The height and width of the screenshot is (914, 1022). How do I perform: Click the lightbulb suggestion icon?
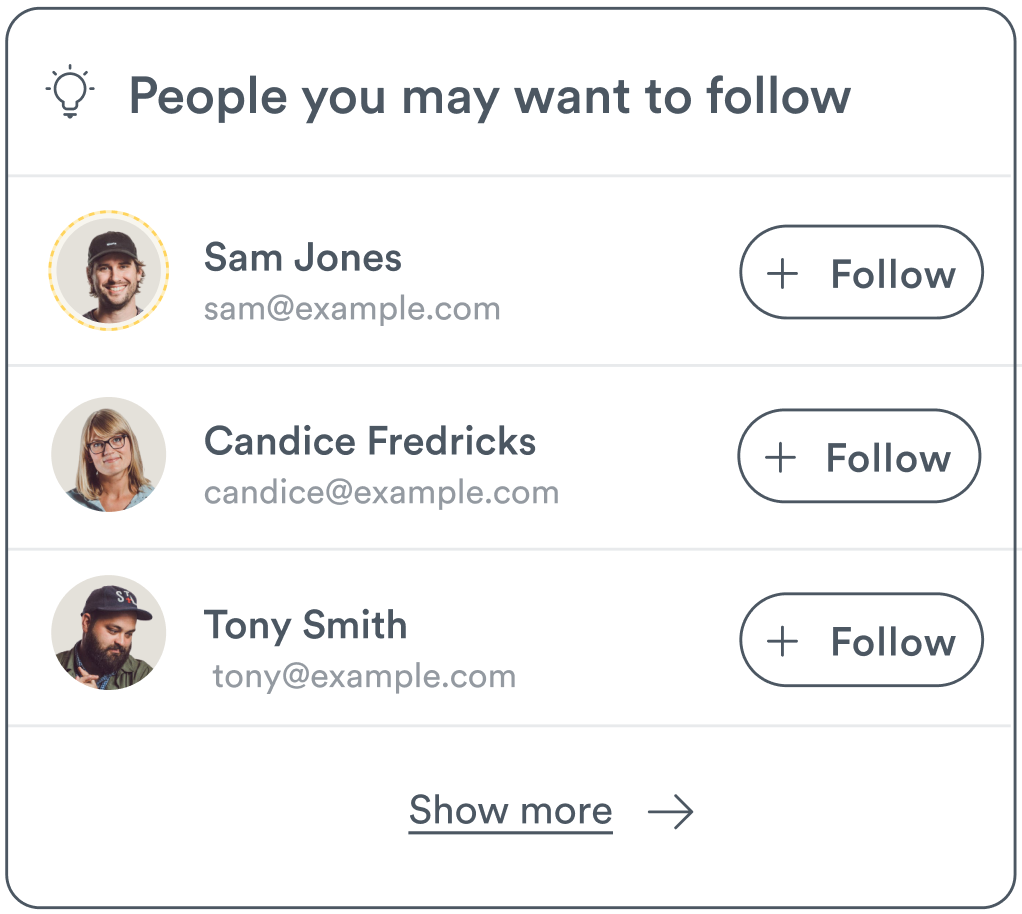tap(70, 93)
